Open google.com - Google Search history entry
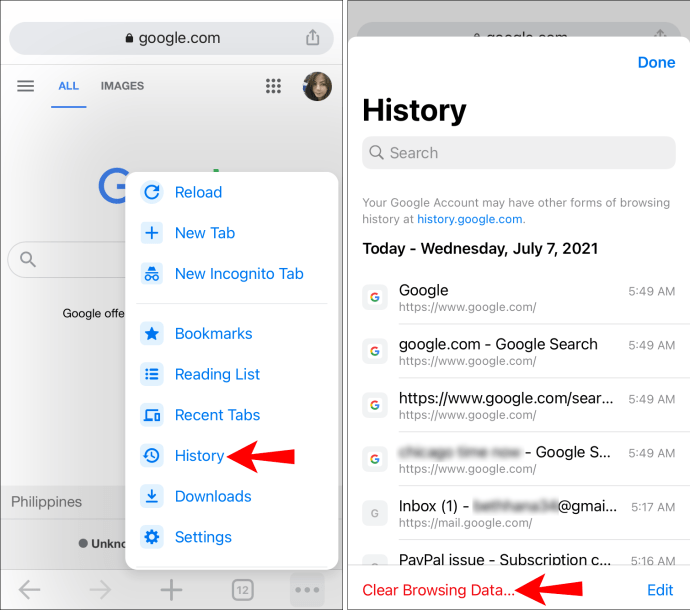 coord(518,352)
